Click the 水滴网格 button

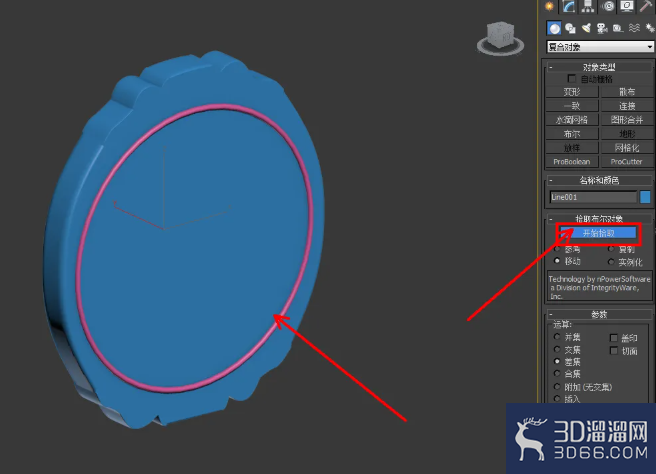(x=572, y=120)
